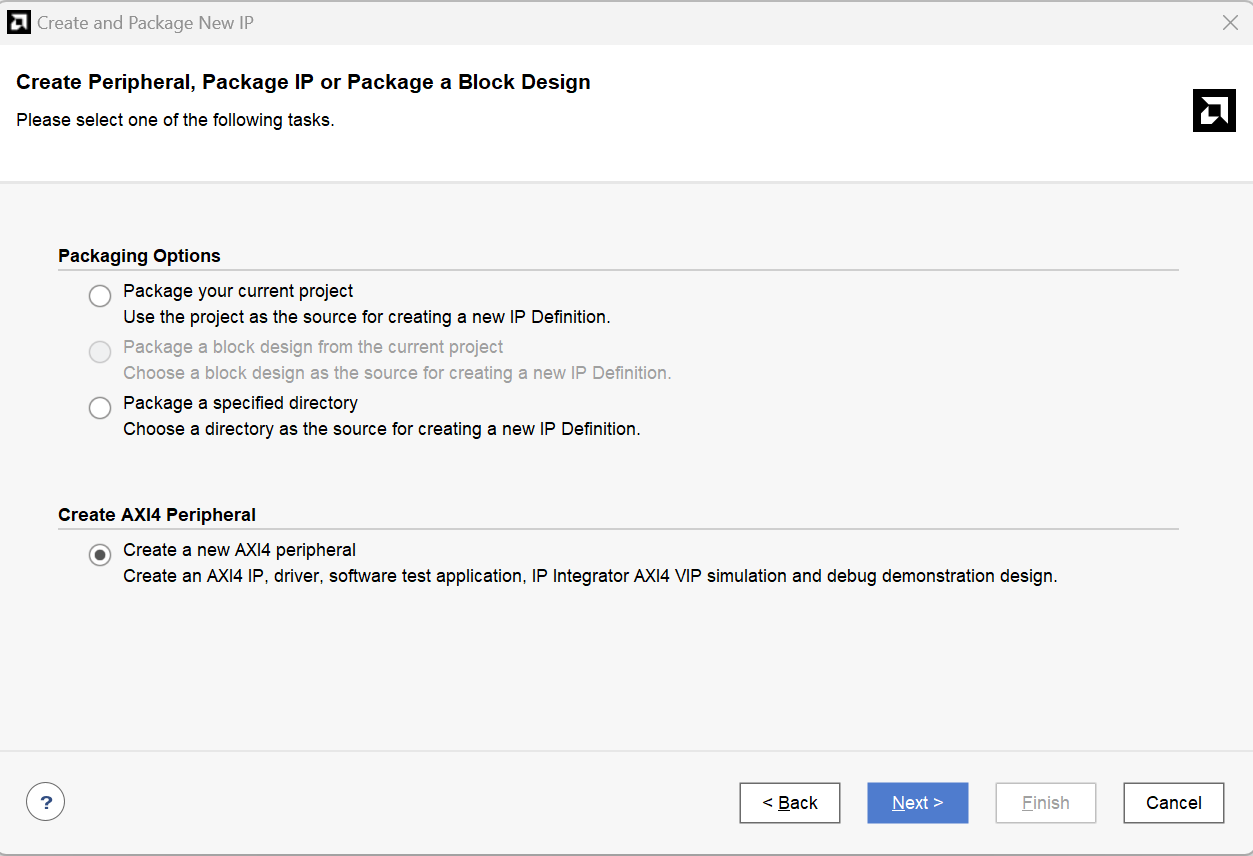Click the Packaging Options section header
Image resolution: width=1253 pixels, height=856 pixels.
click(139, 256)
